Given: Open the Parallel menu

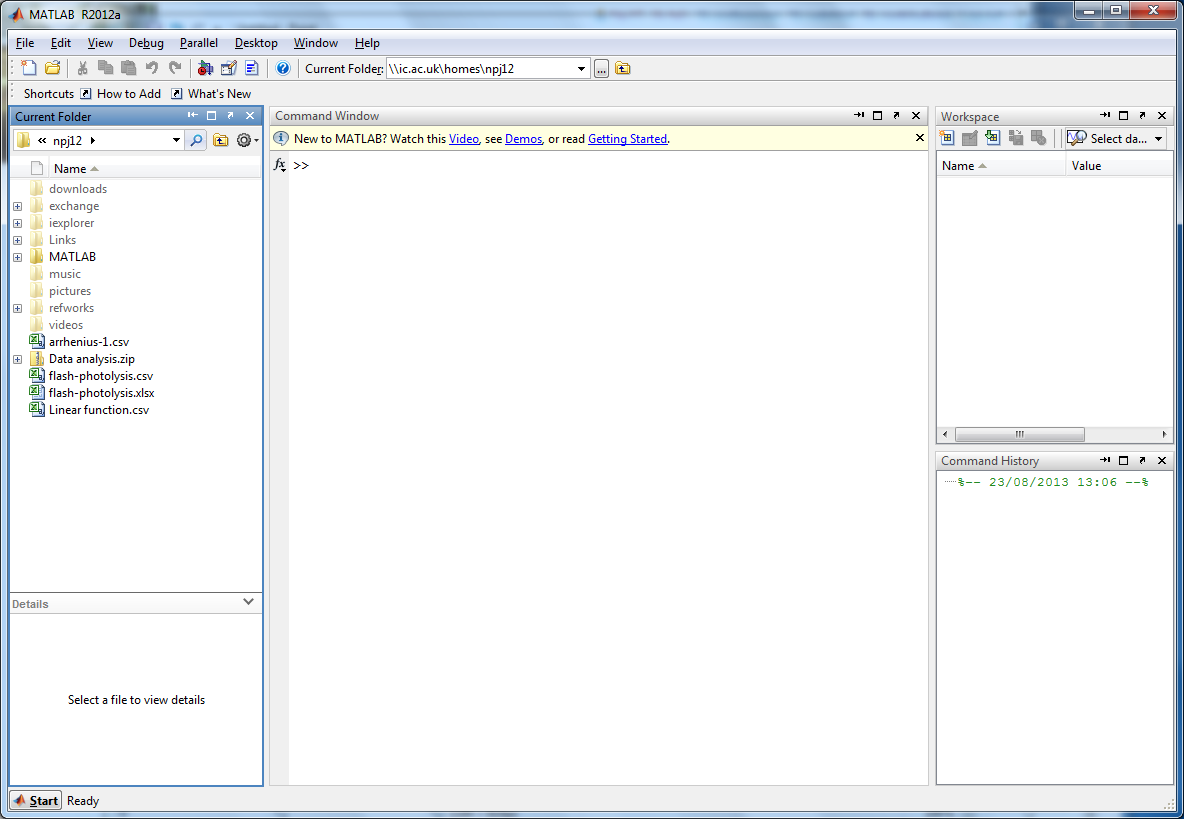Looking at the screenshot, I should click(199, 43).
